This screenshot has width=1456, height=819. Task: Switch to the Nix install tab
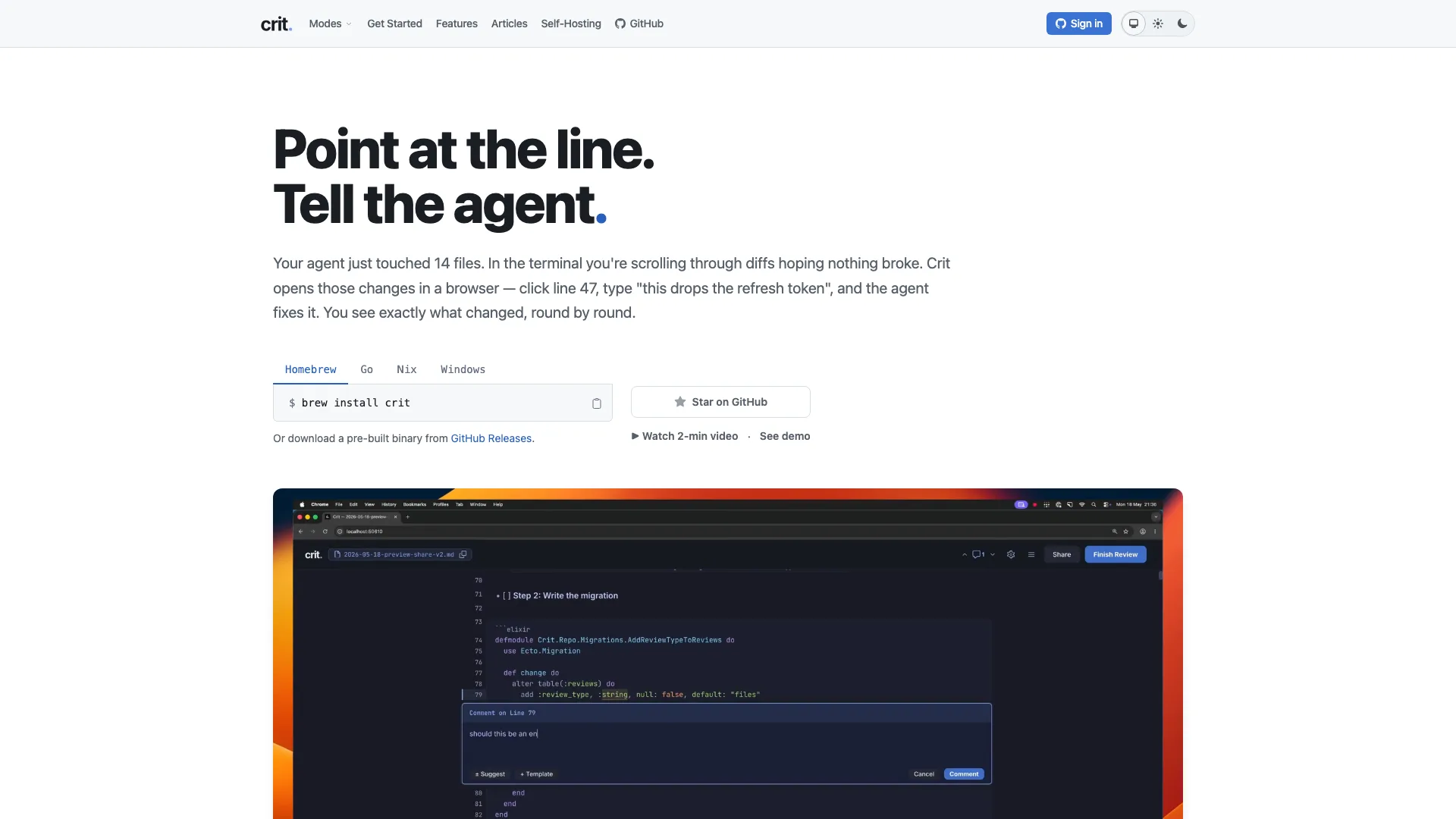point(406,369)
